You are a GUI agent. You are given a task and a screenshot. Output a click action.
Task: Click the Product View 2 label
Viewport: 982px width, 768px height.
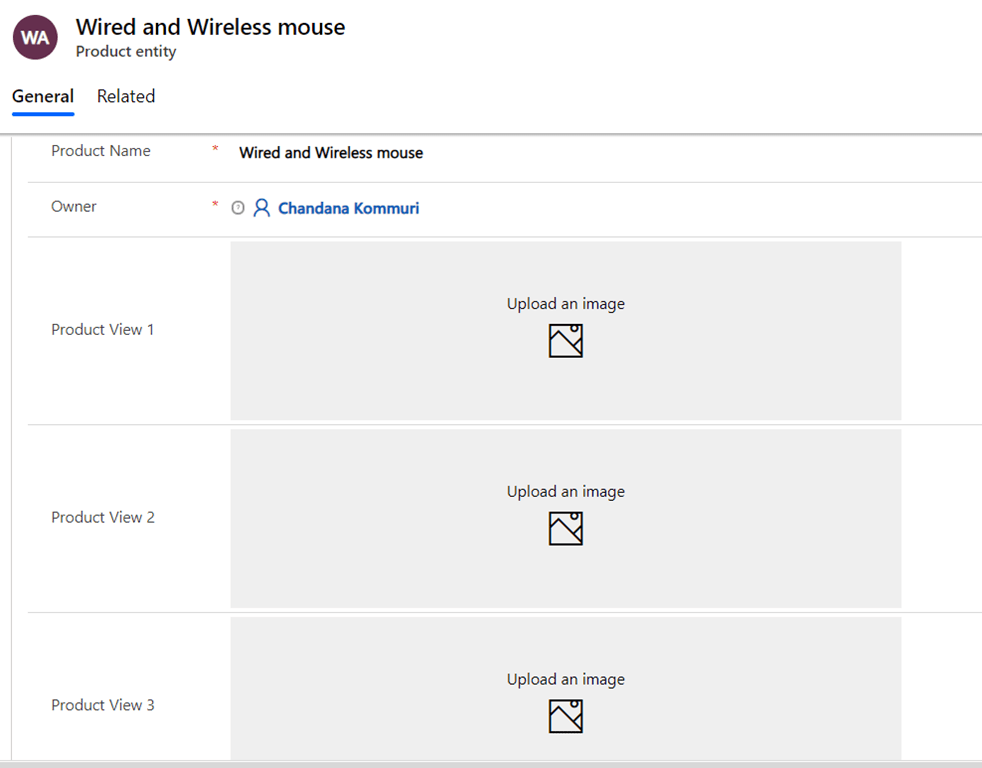pos(103,517)
